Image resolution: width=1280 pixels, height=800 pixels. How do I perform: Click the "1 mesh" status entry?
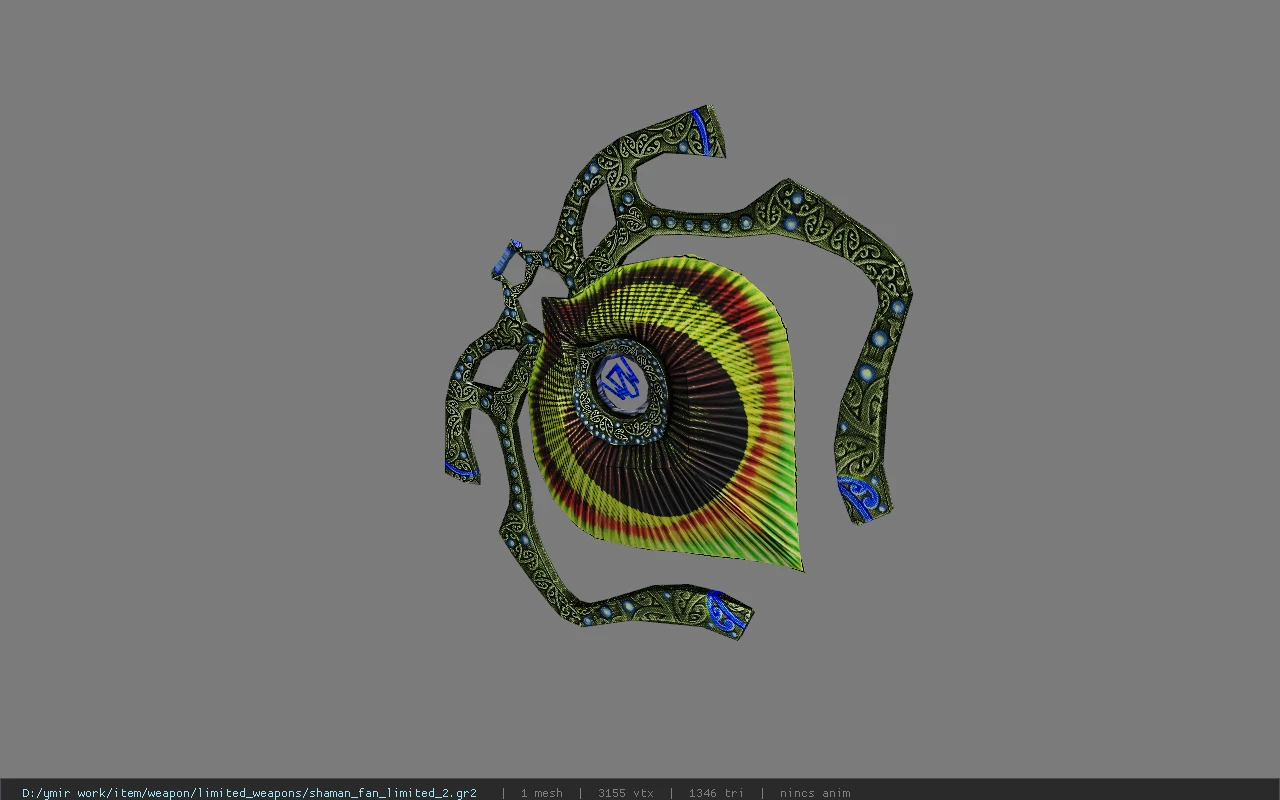(541, 793)
